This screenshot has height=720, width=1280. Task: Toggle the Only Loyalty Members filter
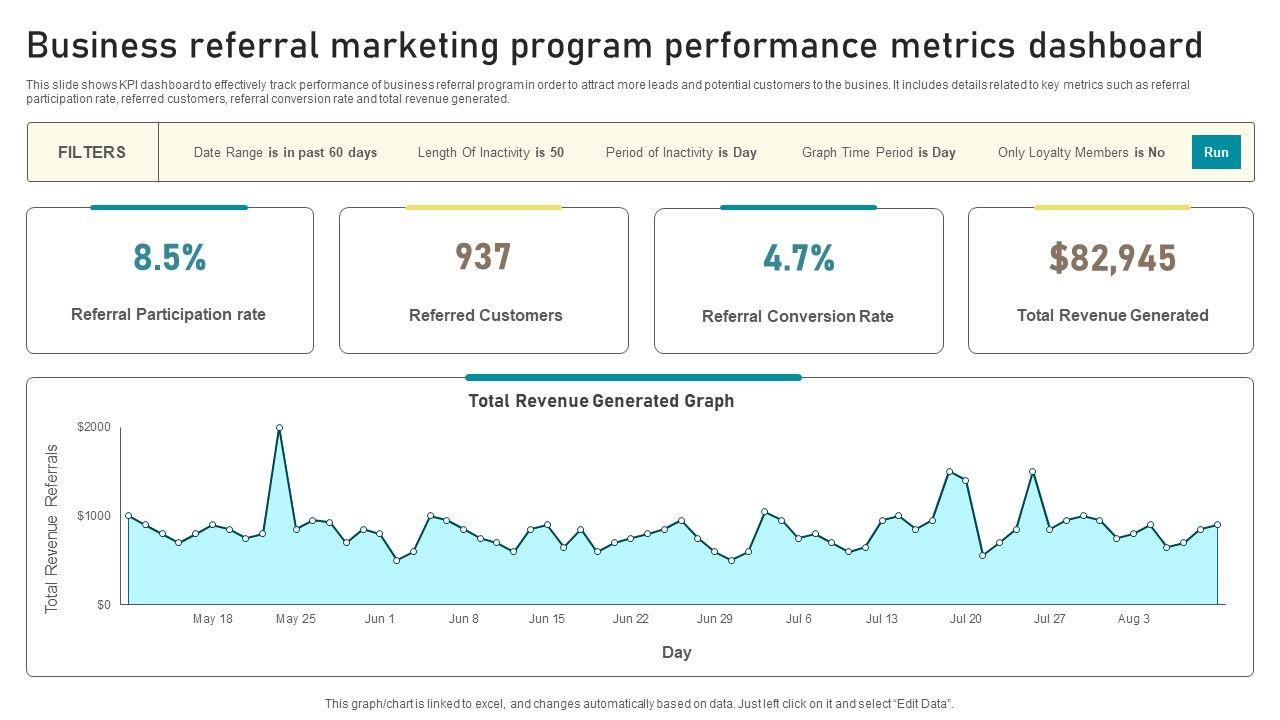pyautogui.click(x=1081, y=153)
